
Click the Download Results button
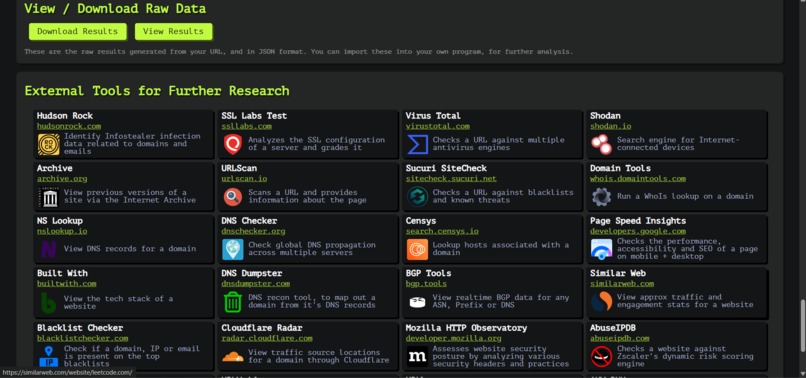[x=77, y=31]
